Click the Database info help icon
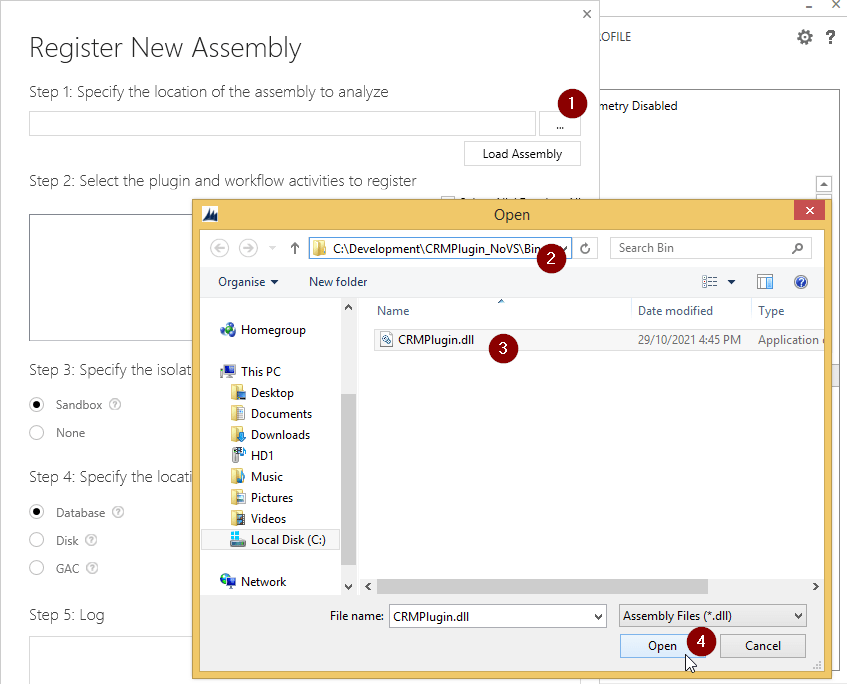The image size is (847, 684). click(119, 513)
